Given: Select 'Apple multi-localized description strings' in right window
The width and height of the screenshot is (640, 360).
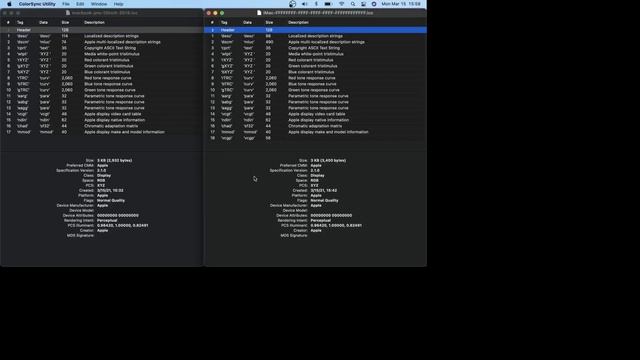Looking at the screenshot, I should click(315, 42).
